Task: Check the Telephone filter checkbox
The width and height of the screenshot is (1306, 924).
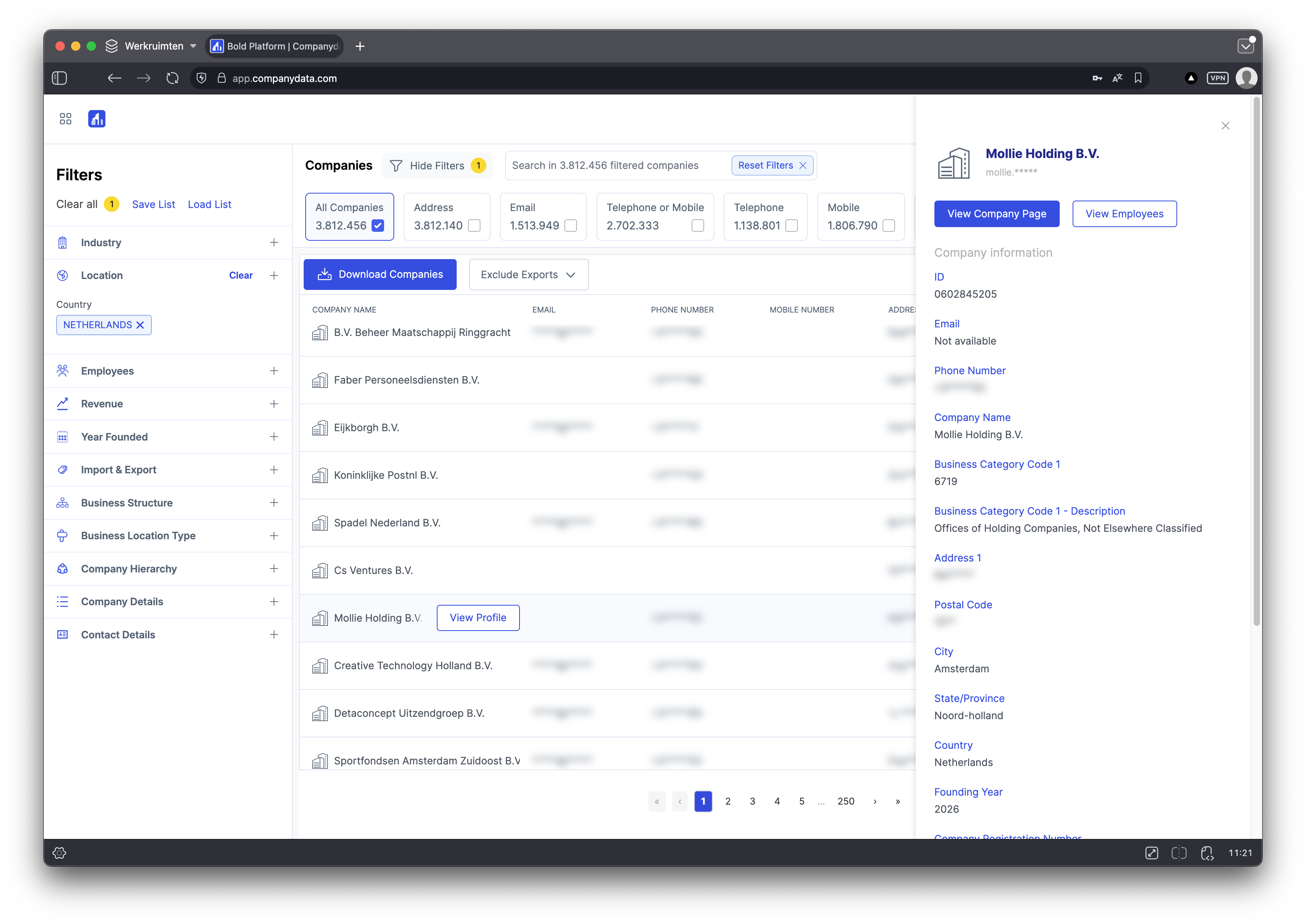Action: point(792,226)
